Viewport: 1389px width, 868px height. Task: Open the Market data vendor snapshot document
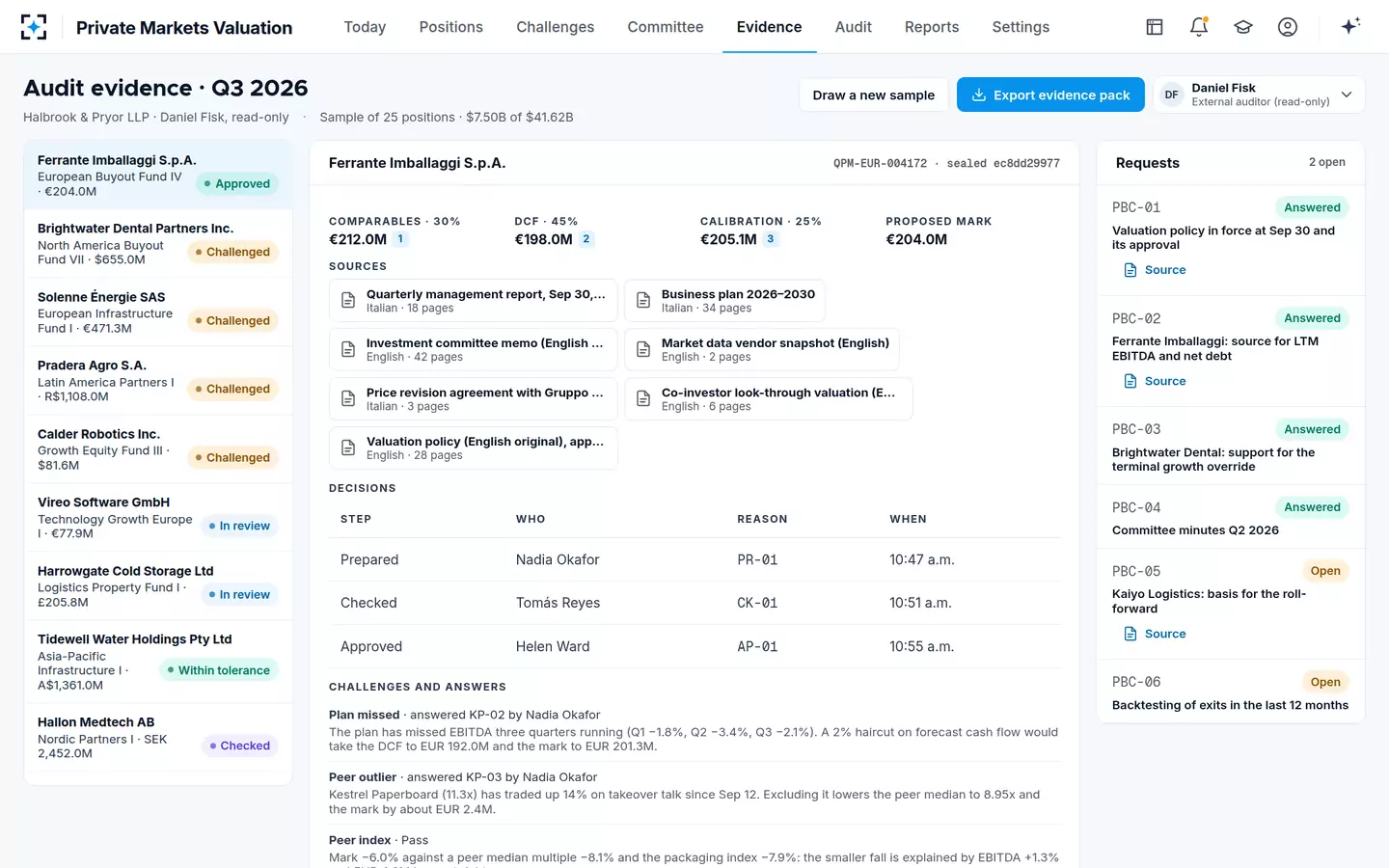pyautogui.click(x=762, y=350)
